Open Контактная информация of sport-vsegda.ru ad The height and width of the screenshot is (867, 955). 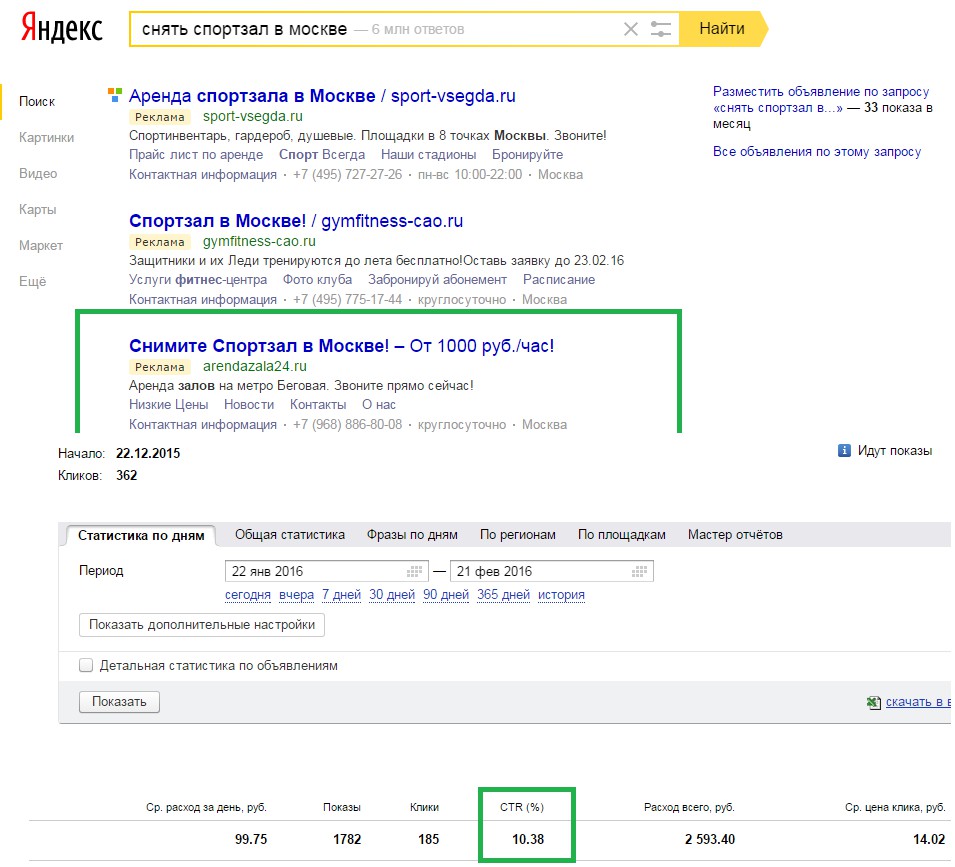coord(203,175)
